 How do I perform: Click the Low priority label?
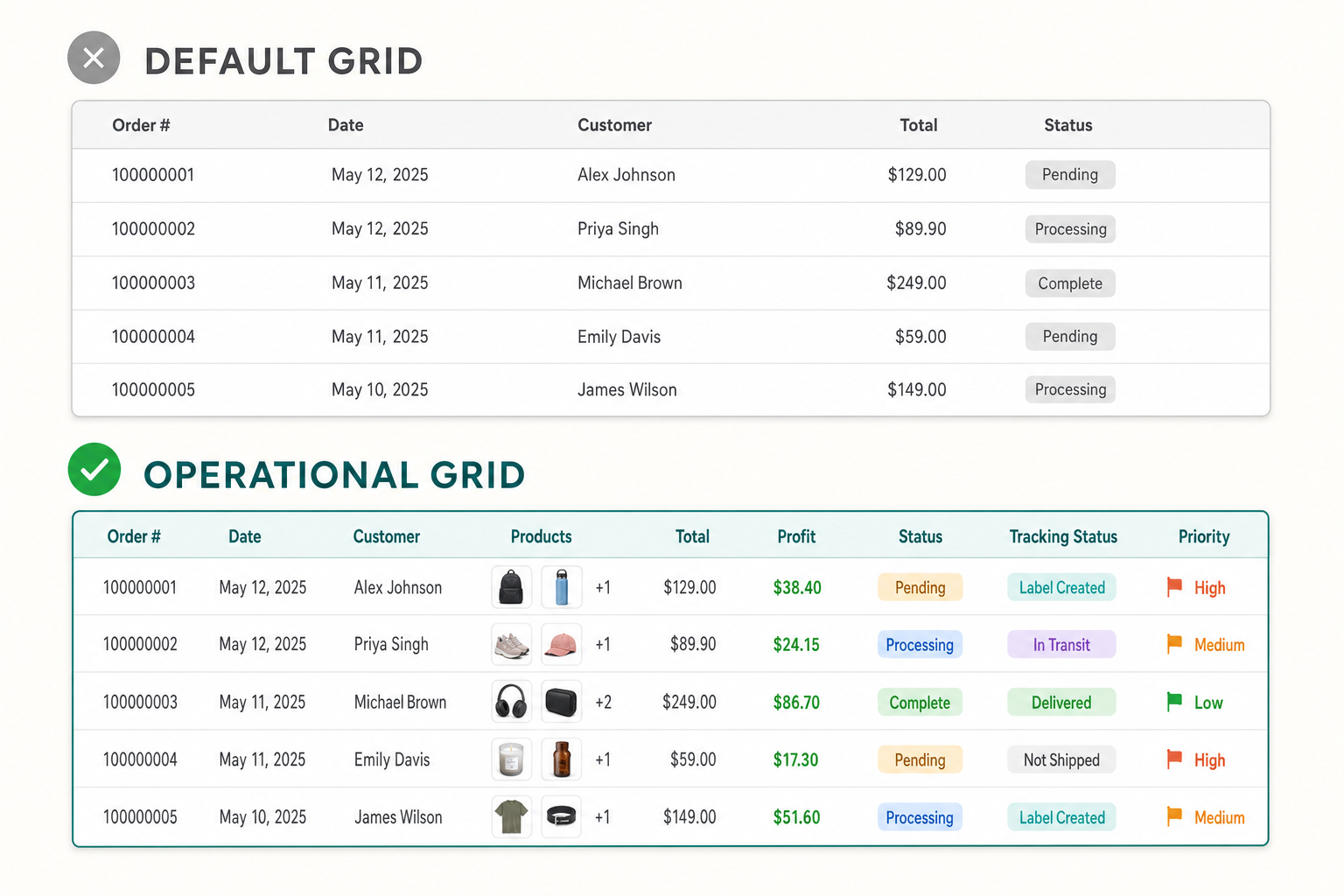tap(1208, 703)
